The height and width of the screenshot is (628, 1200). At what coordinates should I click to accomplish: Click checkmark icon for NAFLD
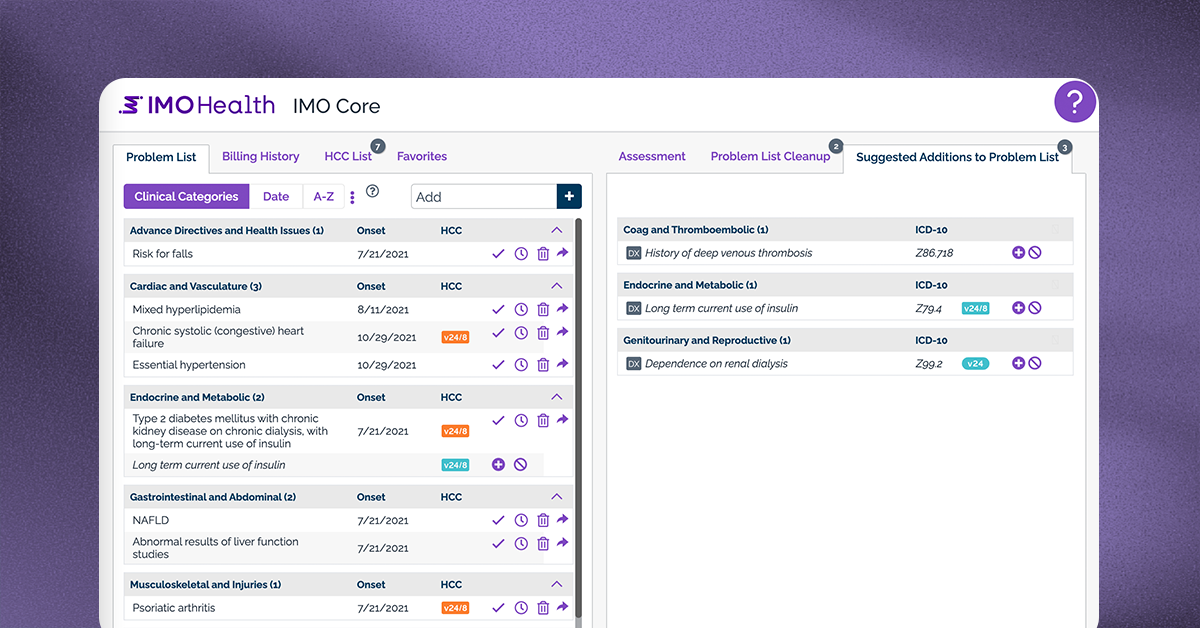tap(498, 520)
